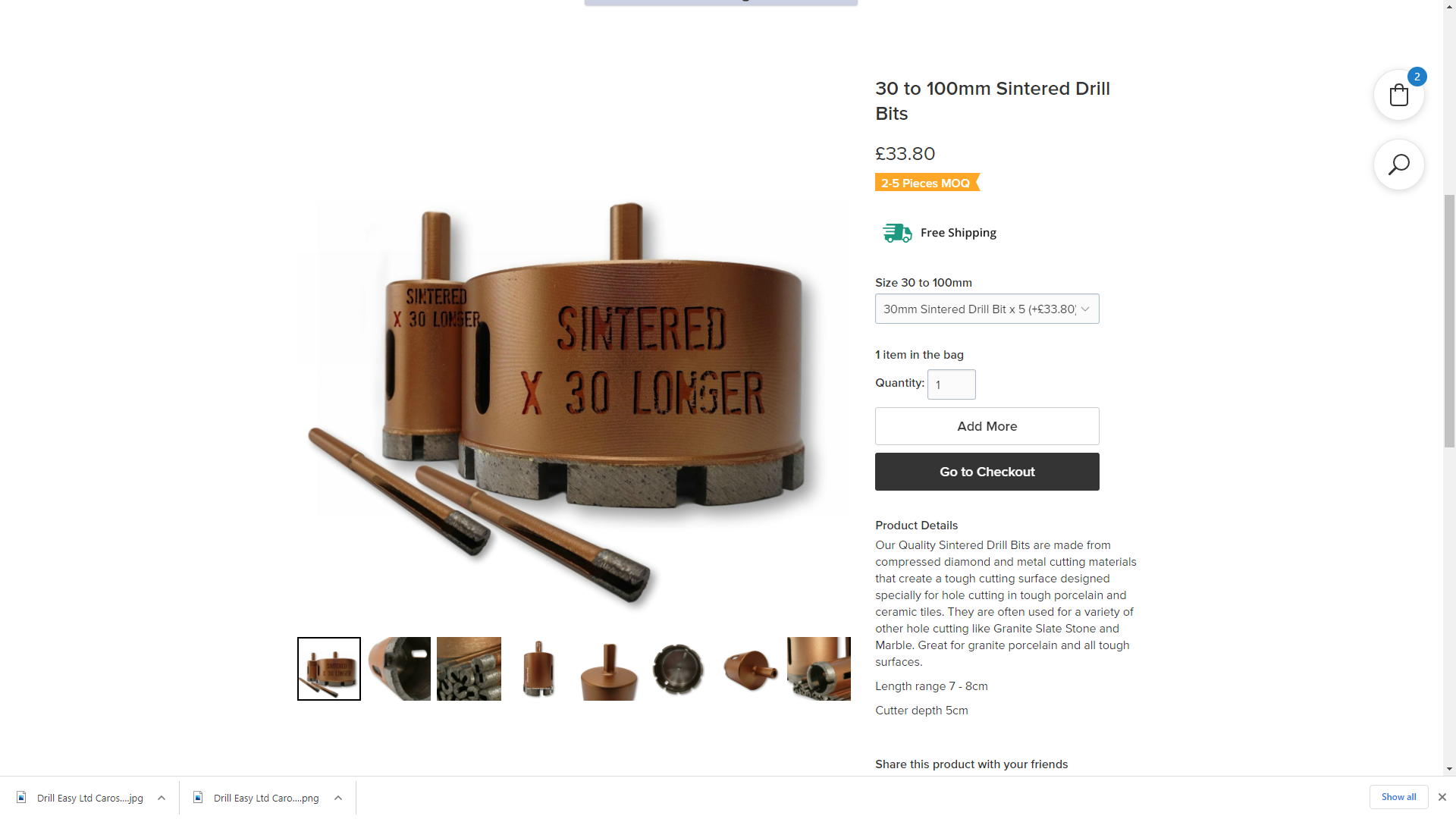Show all downloads
The height and width of the screenshot is (819, 1456).
(x=1398, y=797)
